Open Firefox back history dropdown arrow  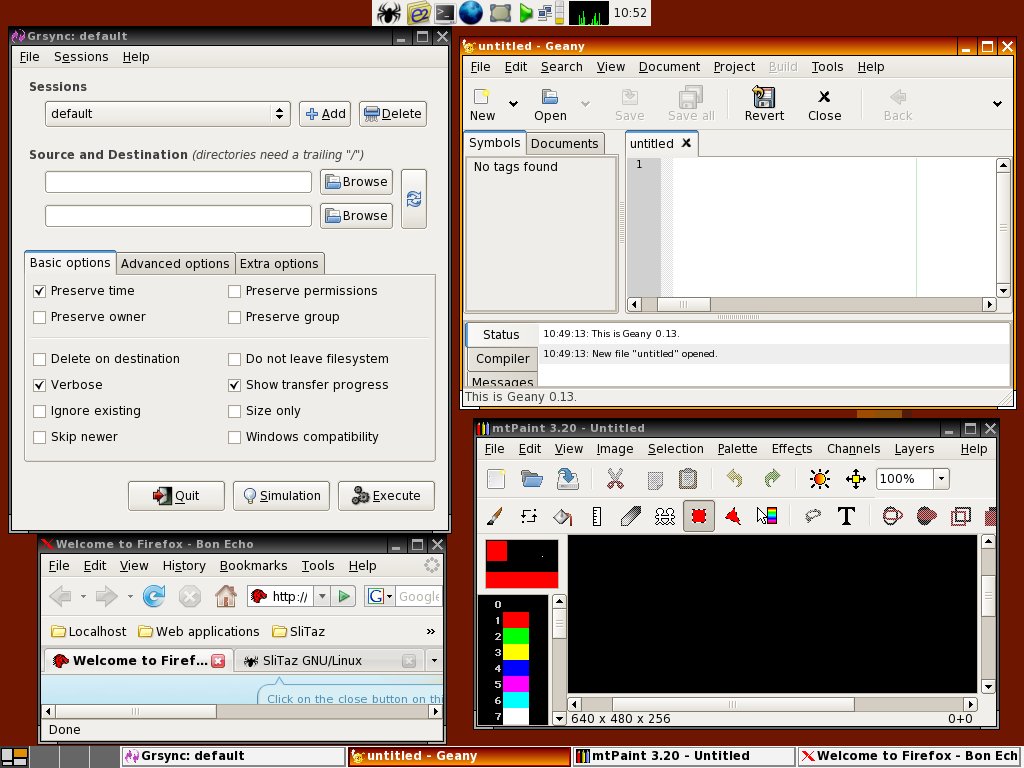pos(83,596)
